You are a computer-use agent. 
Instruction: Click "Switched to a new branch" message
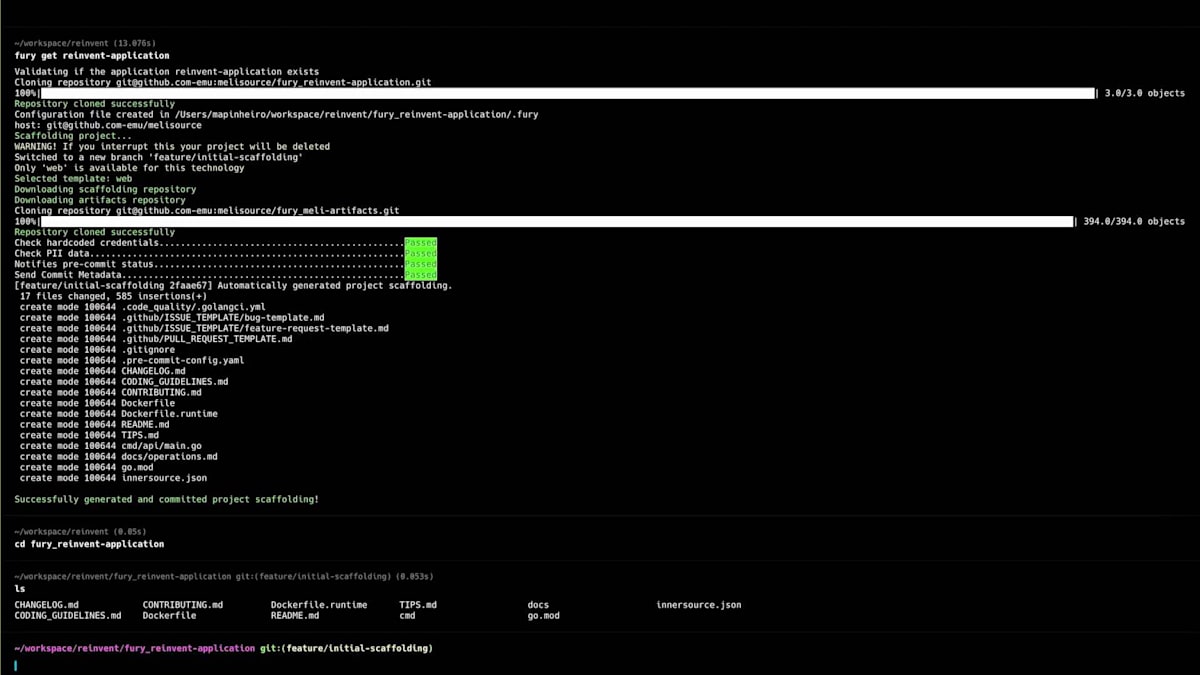(x=158, y=157)
